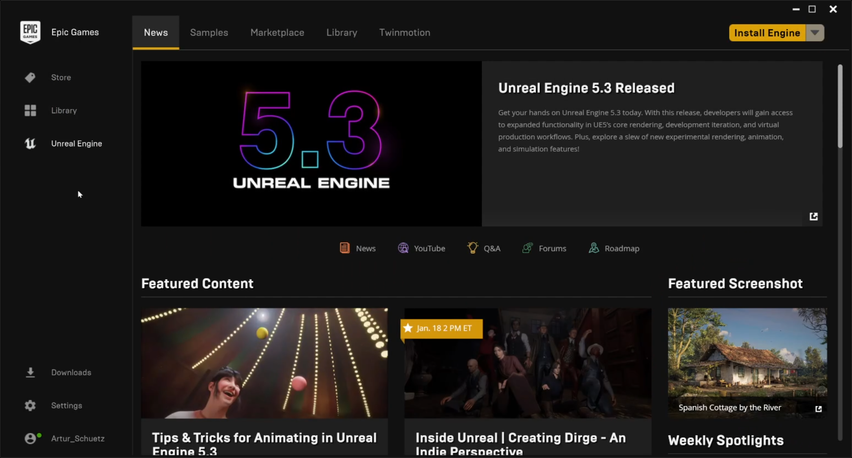Open the Downloads text label

pos(71,373)
